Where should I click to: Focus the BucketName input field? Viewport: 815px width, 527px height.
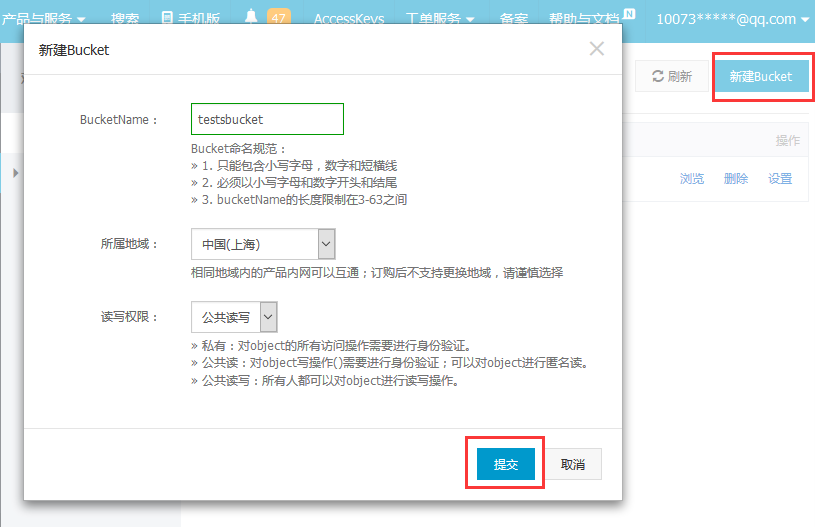267,119
